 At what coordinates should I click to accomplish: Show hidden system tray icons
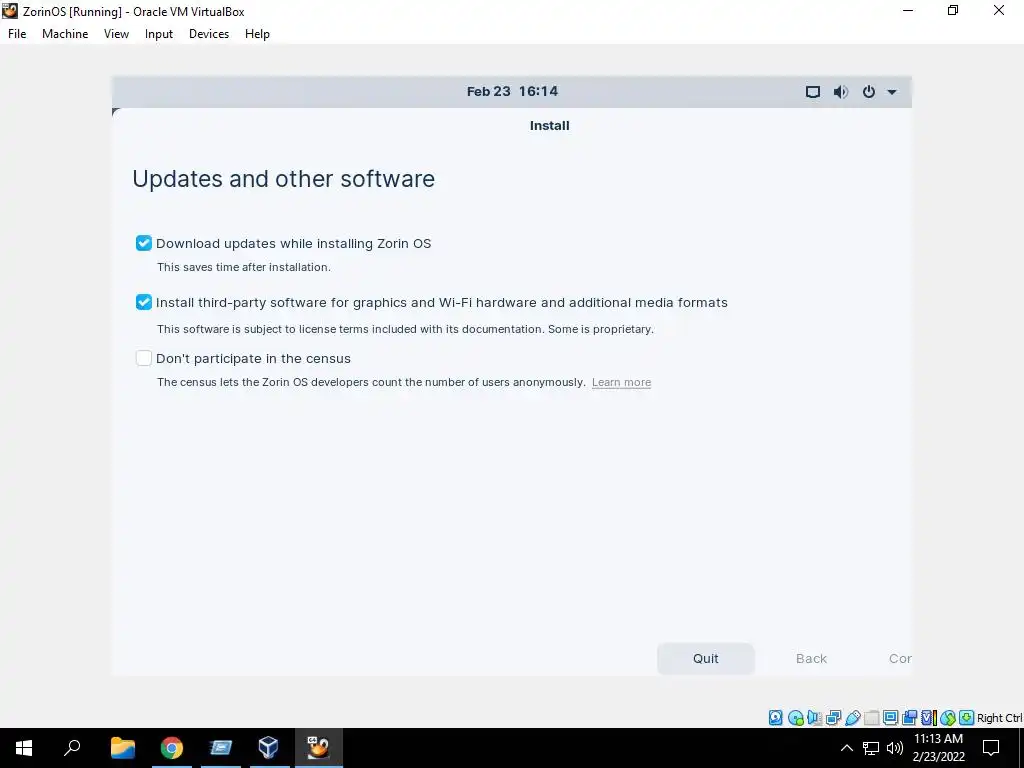click(846, 748)
